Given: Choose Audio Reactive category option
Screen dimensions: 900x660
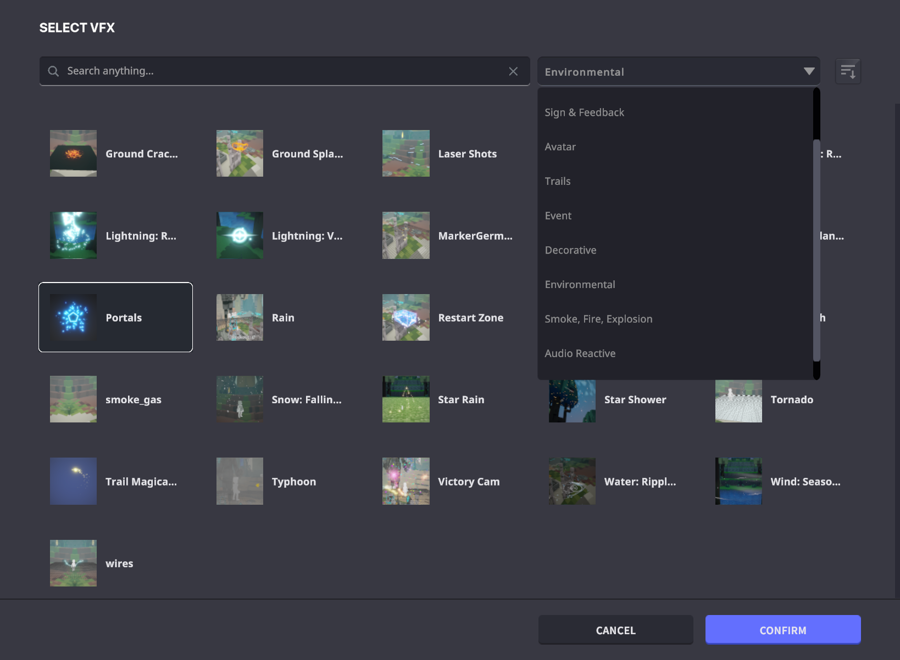Looking at the screenshot, I should coord(580,353).
